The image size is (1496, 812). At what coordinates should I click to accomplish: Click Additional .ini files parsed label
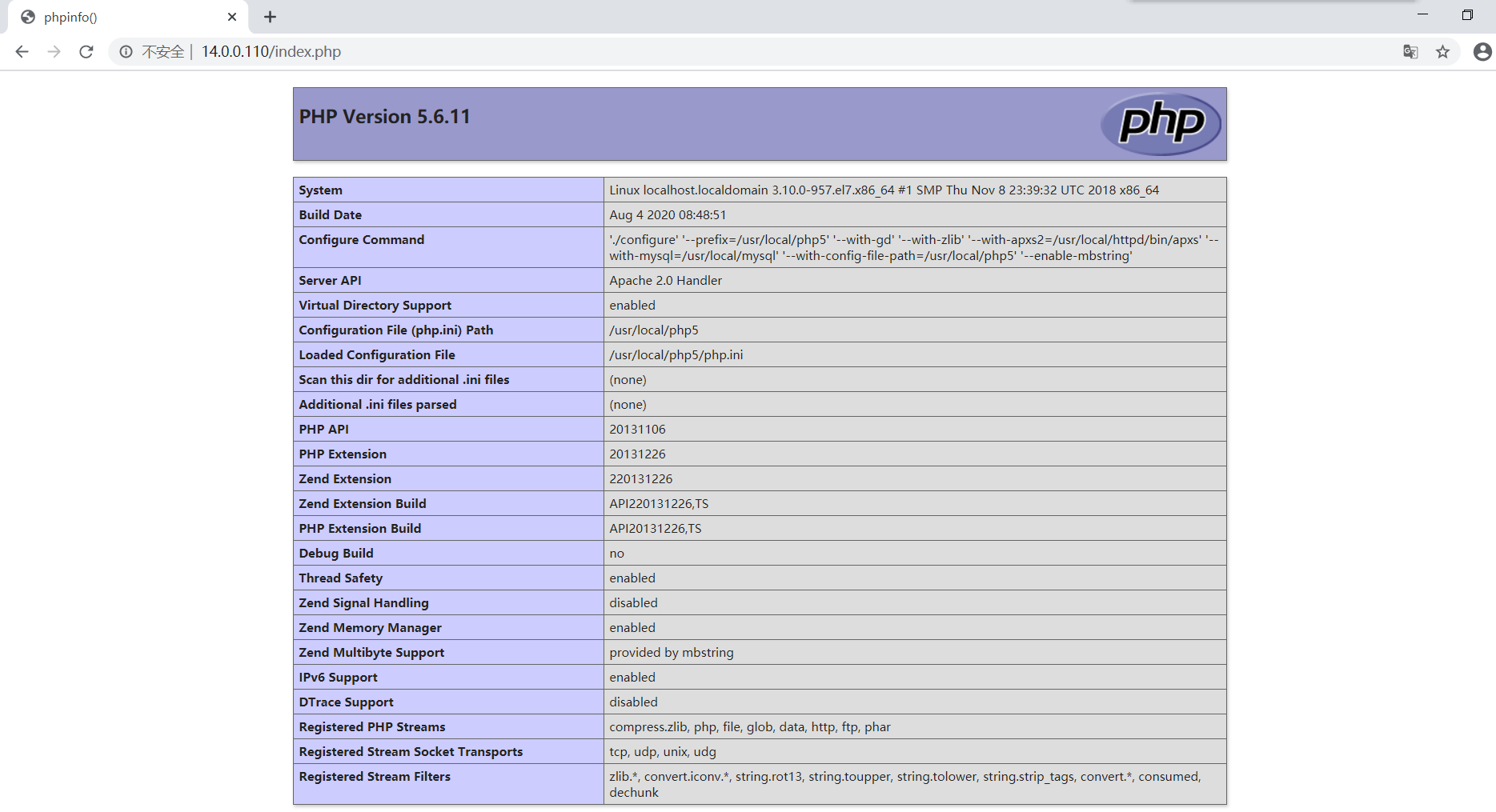point(378,405)
